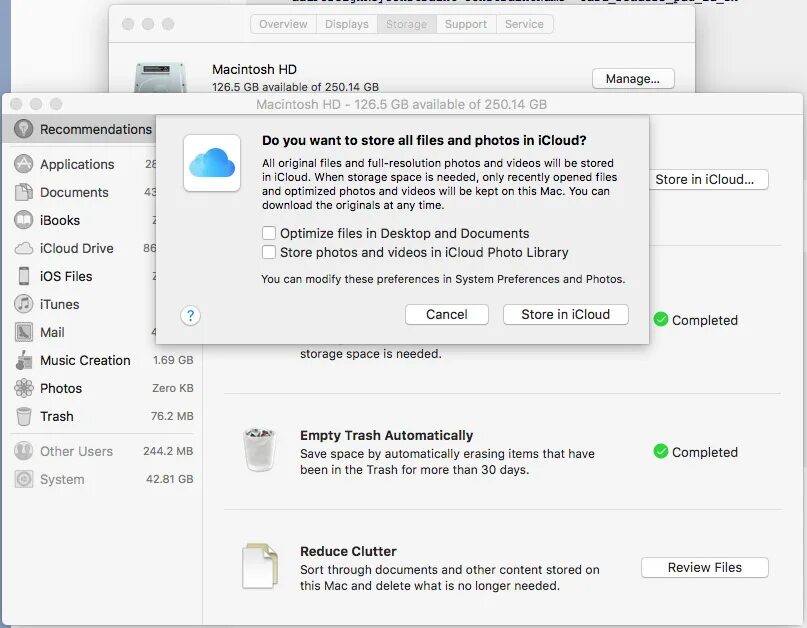Select Recommendations in the sidebar
The height and width of the screenshot is (628, 807).
click(80, 129)
